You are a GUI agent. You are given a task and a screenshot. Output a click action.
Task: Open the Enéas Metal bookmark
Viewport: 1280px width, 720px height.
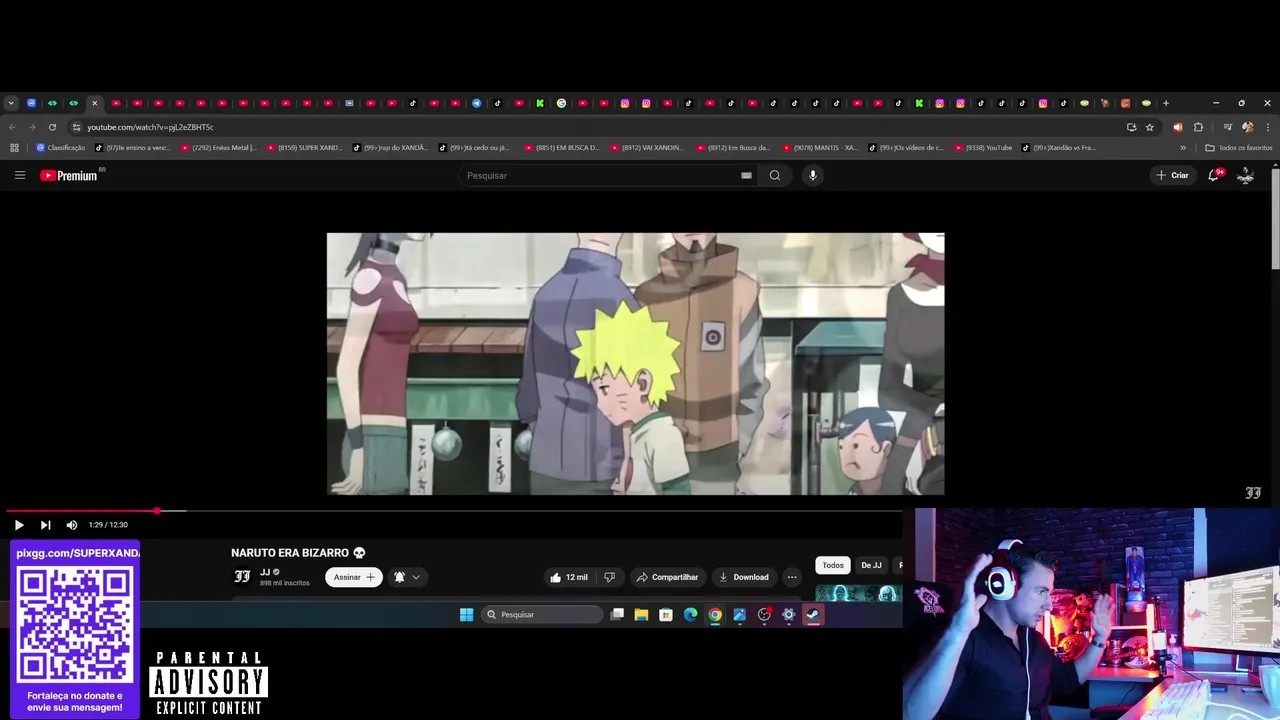click(219, 148)
